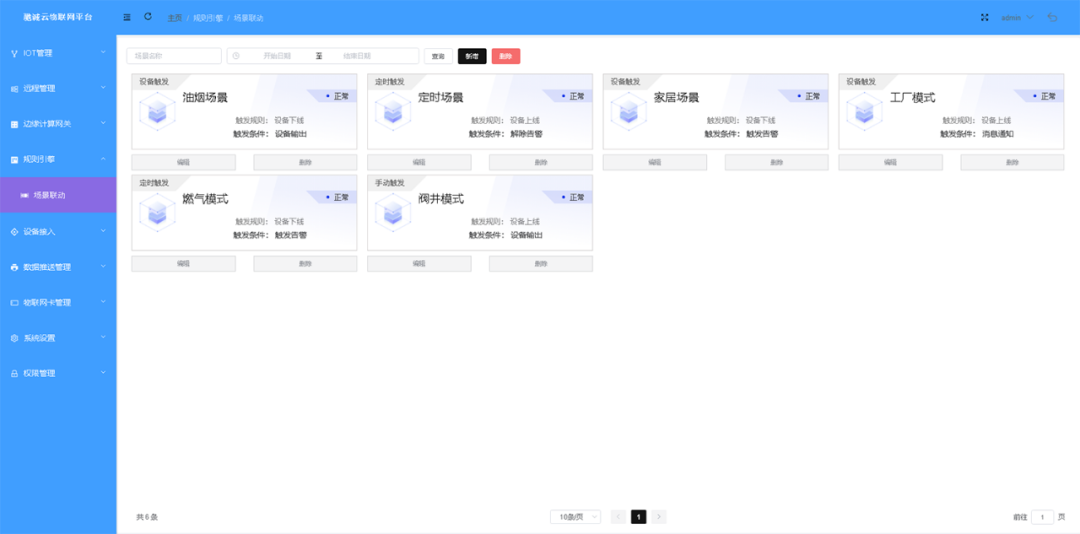
Task: Open the 设备接入 sidebar menu
Action: 58,232
